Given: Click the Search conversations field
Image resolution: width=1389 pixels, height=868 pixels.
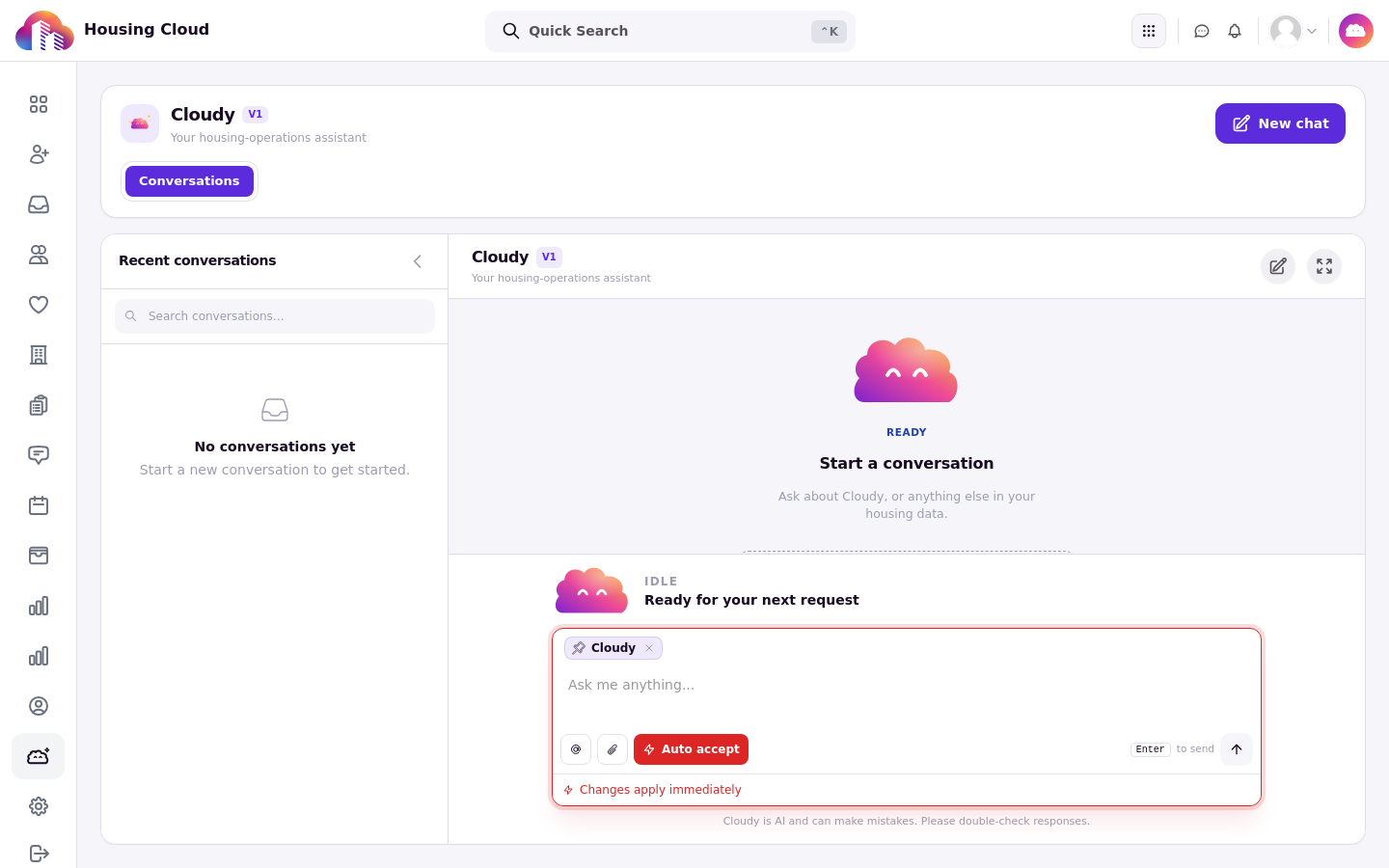Looking at the screenshot, I should (x=275, y=316).
